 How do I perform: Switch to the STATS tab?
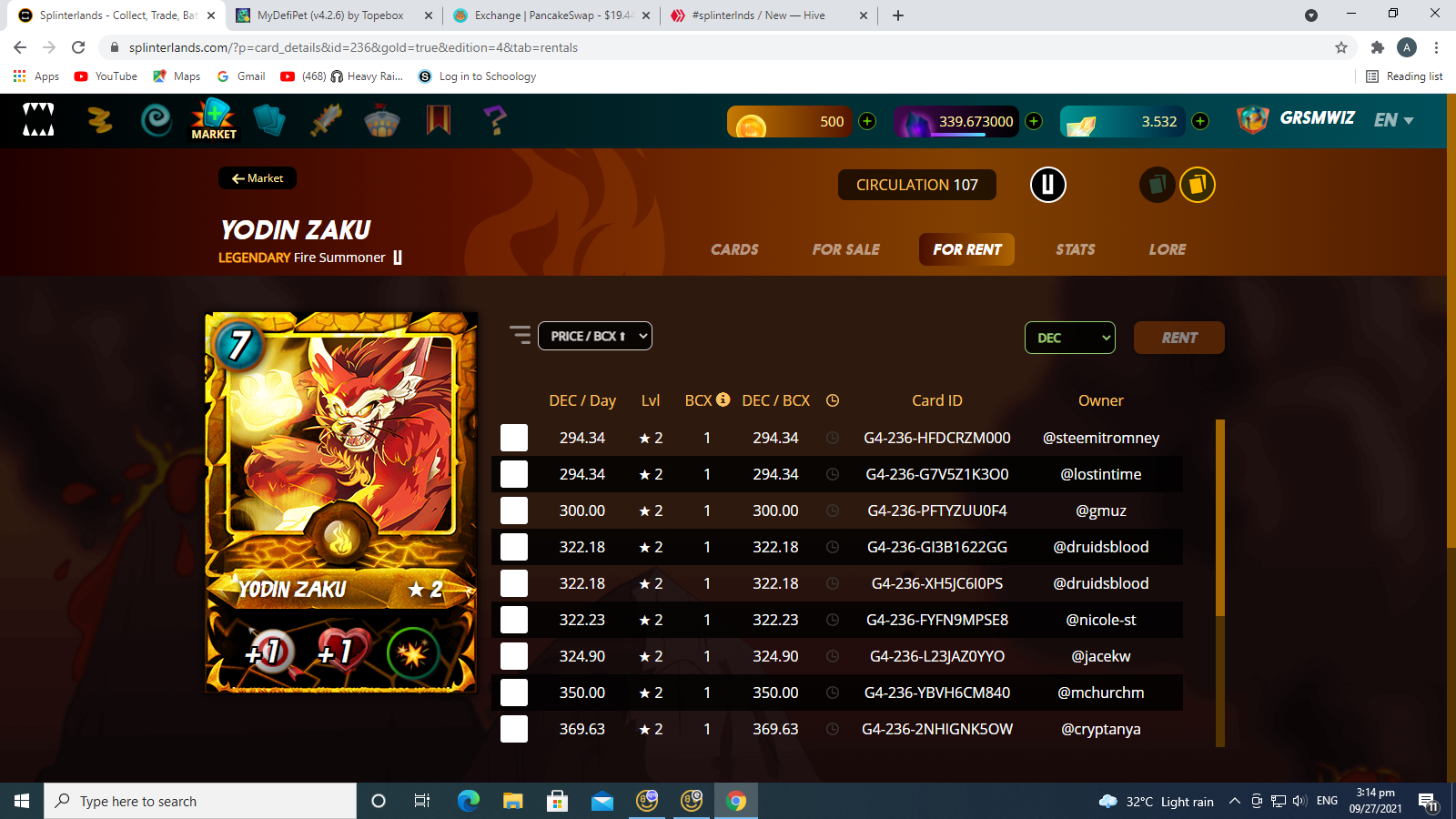point(1076,249)
